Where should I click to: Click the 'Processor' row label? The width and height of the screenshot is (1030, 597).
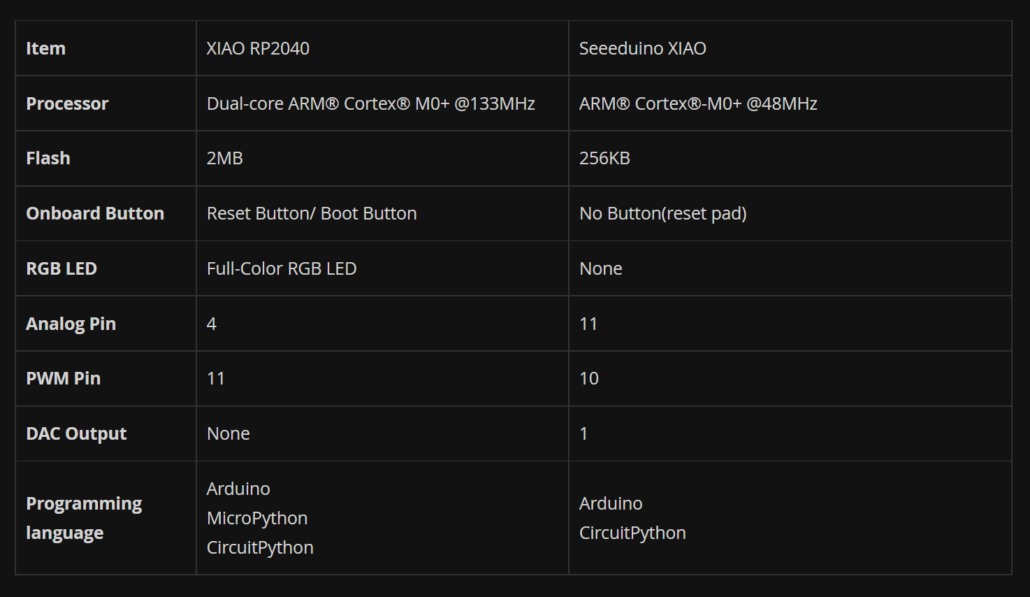click(x=67, y=103)
